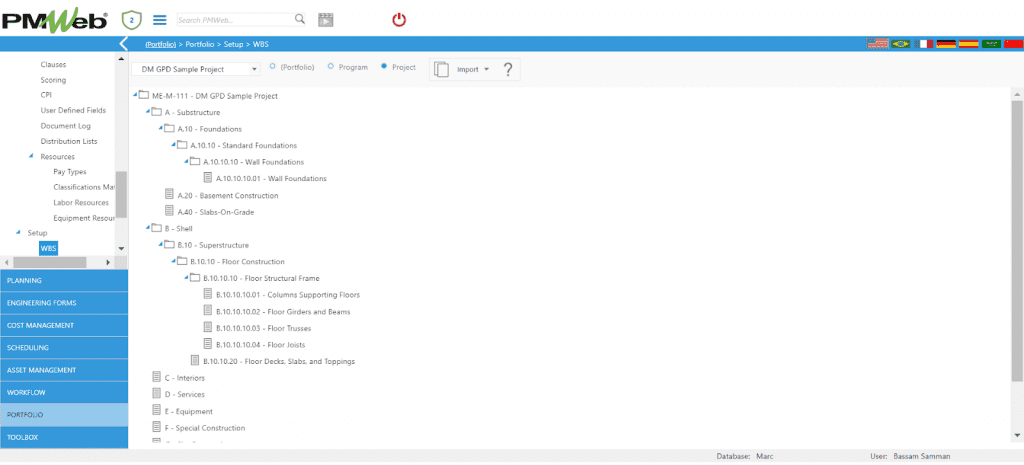This screenshot has width=1024, height=465.
Task: Select the Brazilian flag language
Action: point(900,44)
